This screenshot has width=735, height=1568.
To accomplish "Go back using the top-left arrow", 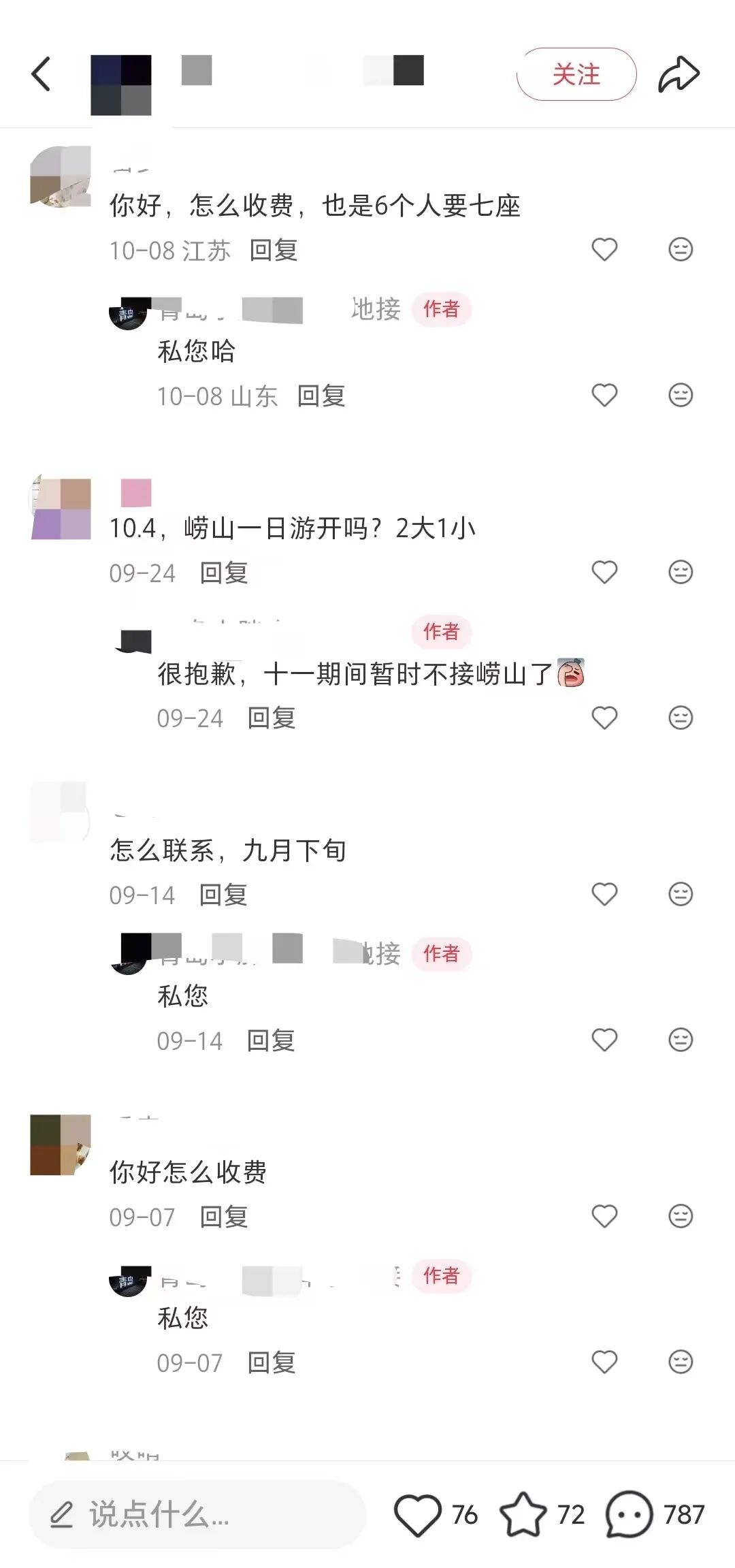I will (41, 74).
